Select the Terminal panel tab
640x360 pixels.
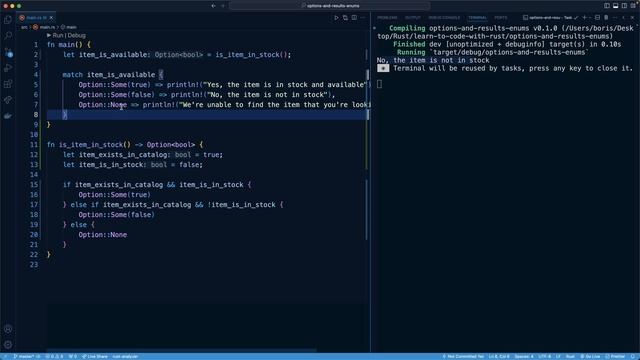(477, 18)
